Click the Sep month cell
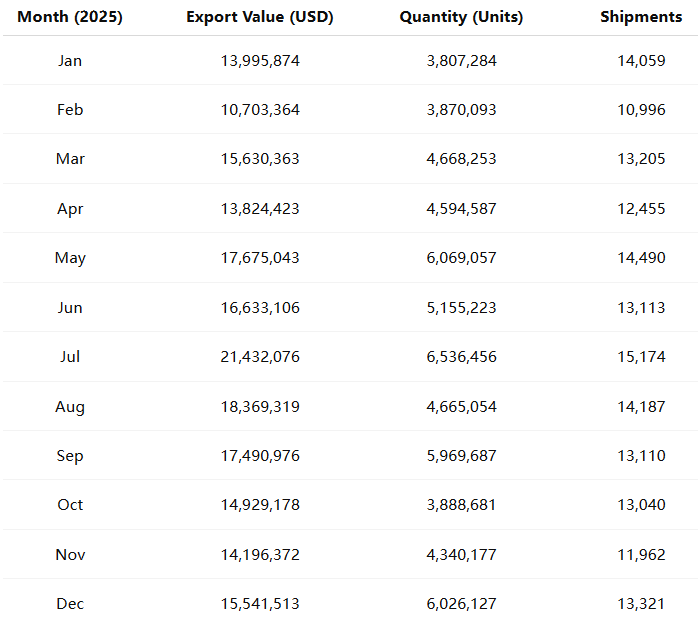698x625 pixels. coord(70,456)
